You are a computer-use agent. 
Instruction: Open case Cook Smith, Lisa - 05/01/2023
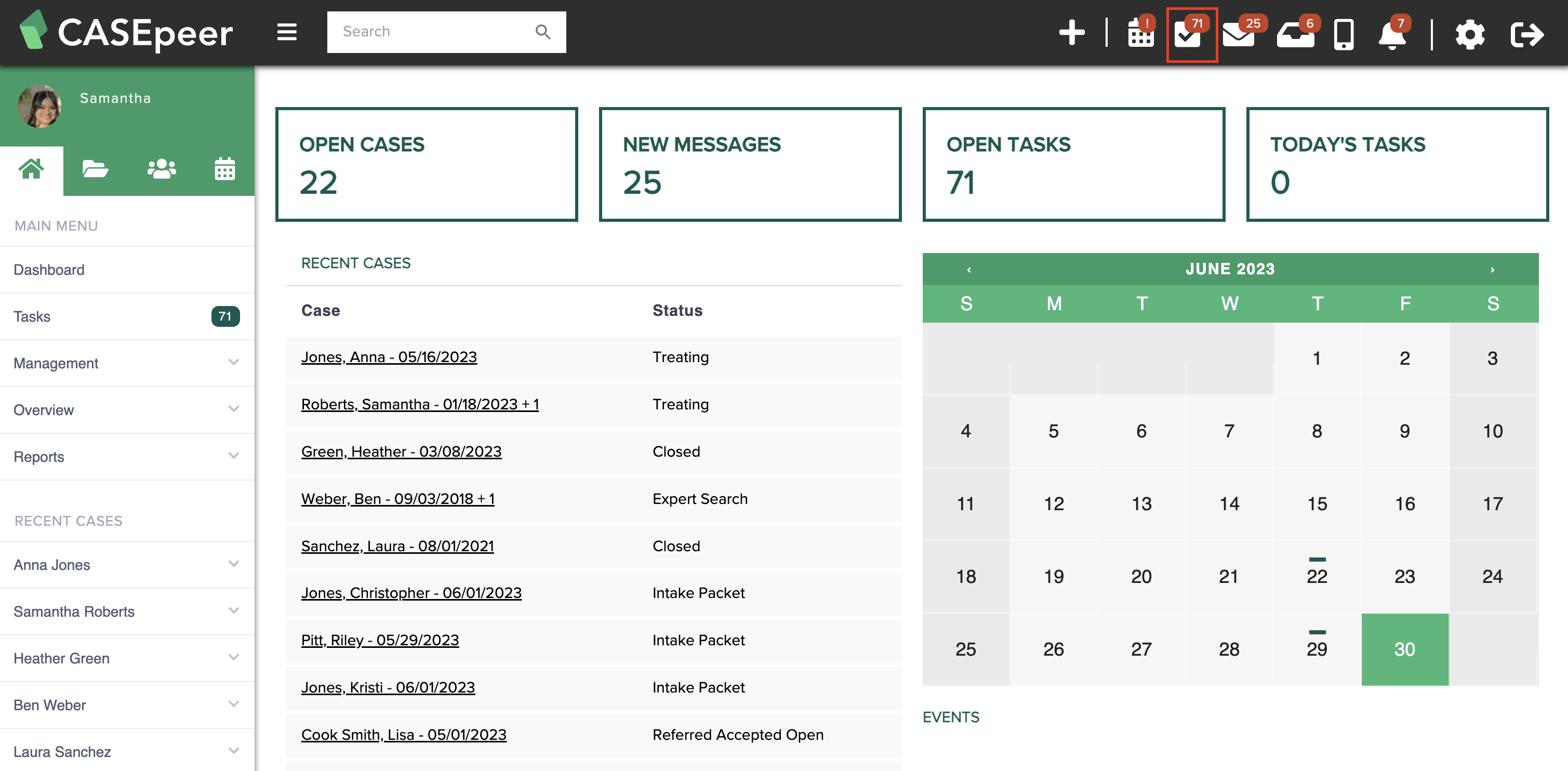tap(404, 735)
